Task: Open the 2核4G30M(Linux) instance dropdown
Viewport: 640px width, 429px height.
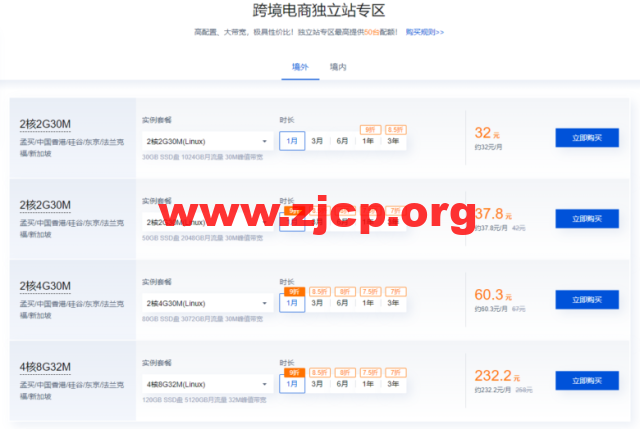Action: (208, 303)
